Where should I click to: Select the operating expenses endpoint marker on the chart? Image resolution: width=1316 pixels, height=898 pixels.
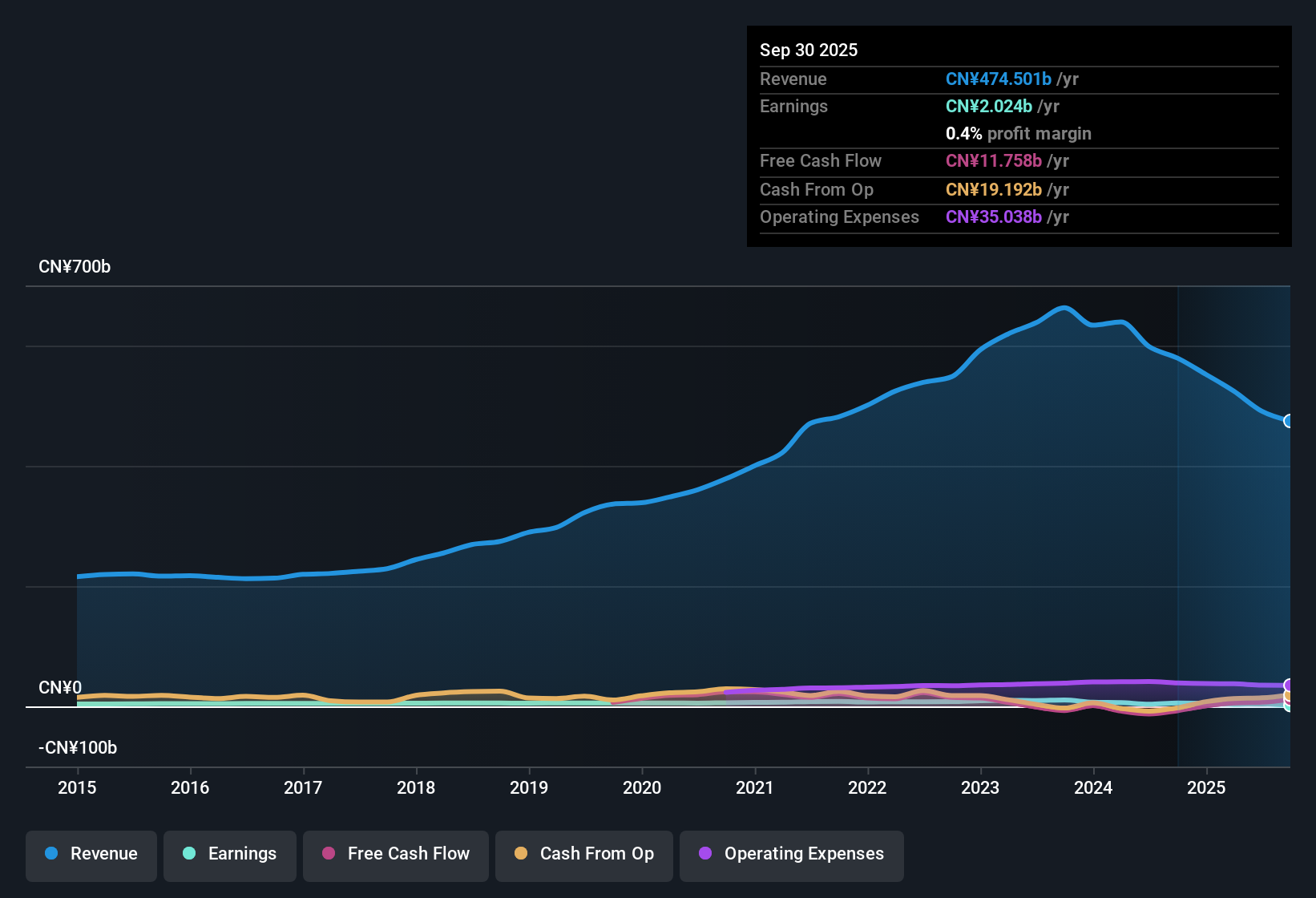[x=1288, y=686]
